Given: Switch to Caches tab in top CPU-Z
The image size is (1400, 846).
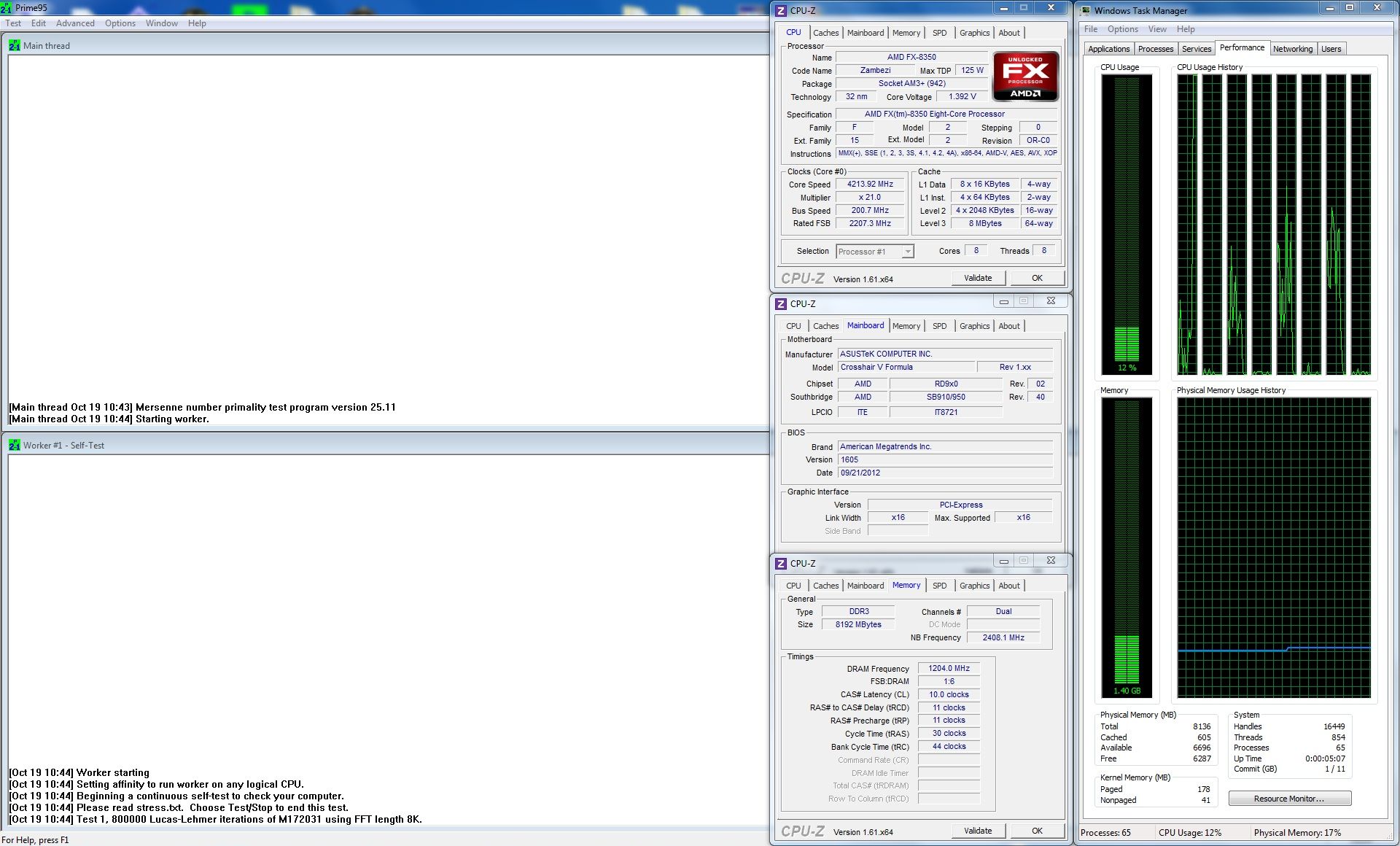Looking at the screenshot, I should coord(825,33).
